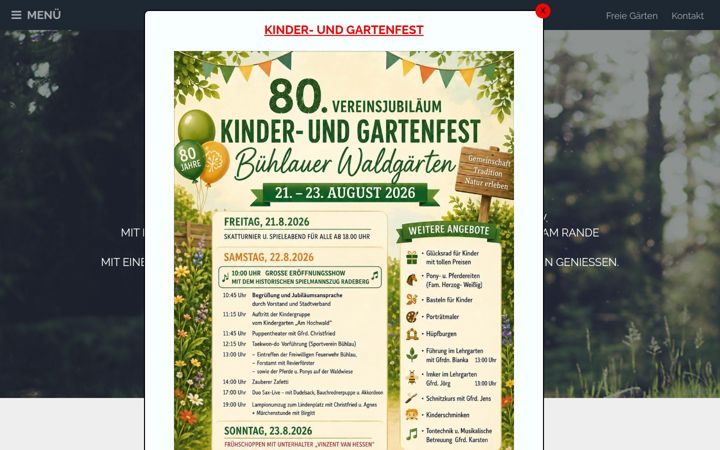Screen dimensions: 720x450
Task: Click the 'SONNTAG, 23.8.2026' heading
Action: tap(268, 431)
